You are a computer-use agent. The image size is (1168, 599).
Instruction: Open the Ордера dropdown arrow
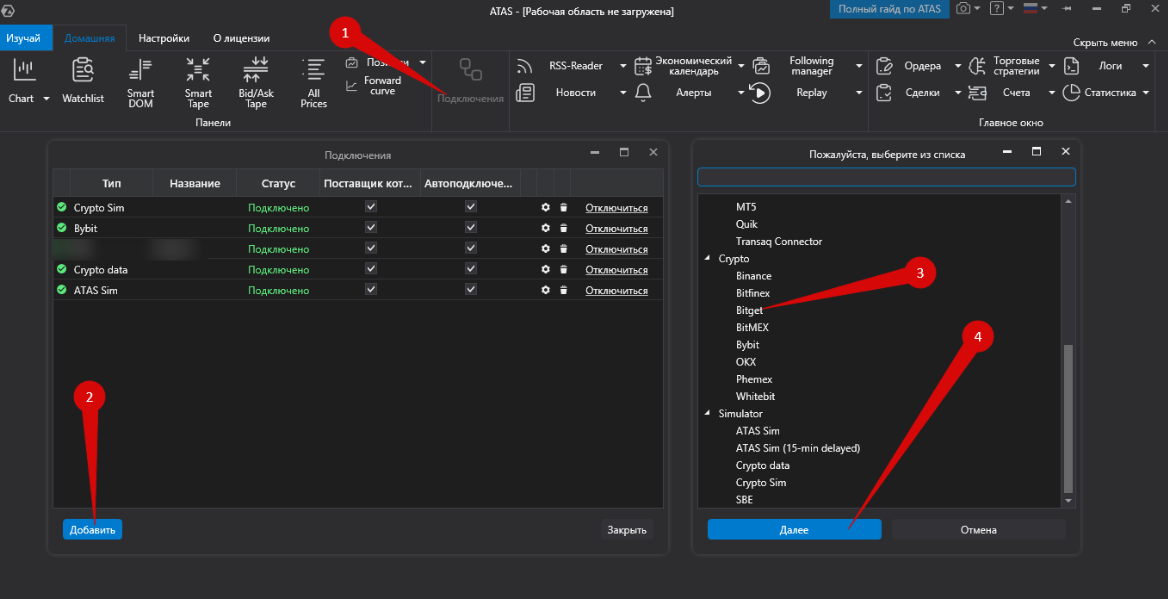click(x=958, y=66)
